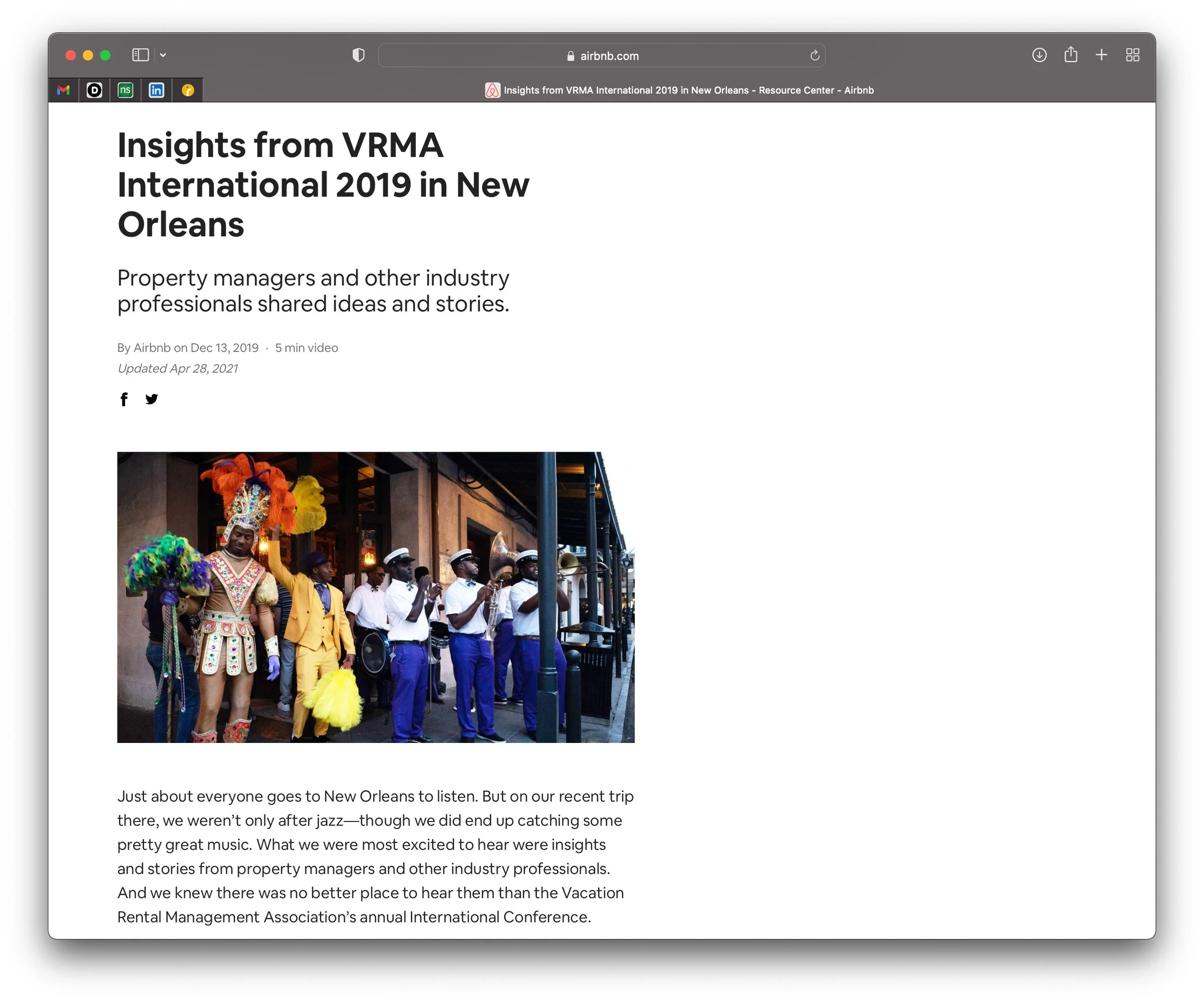Select the Insights from VRMA tab

680,90
